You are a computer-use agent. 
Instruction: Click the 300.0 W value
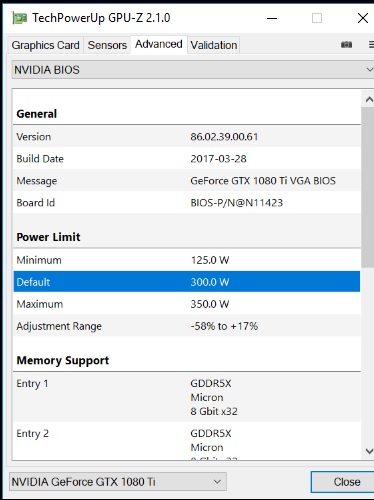tap(210, 282)
